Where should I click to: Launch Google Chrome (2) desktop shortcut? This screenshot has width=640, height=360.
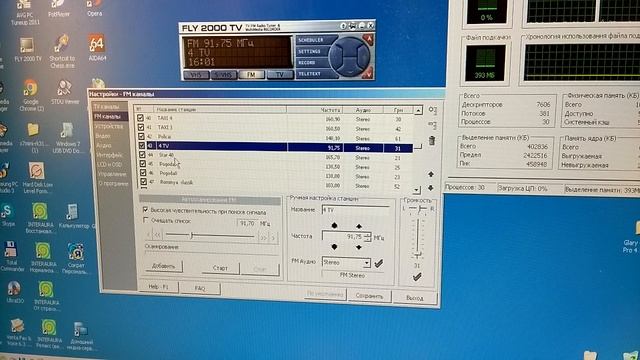pos(31,96)
